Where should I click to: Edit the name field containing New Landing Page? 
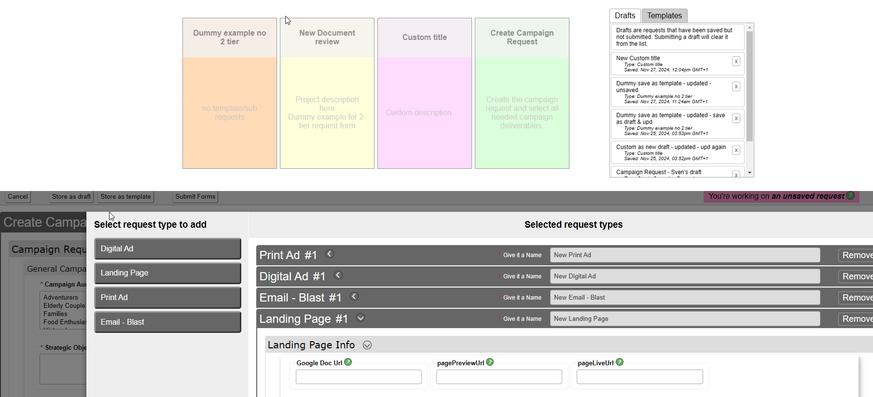coord(685,318)
